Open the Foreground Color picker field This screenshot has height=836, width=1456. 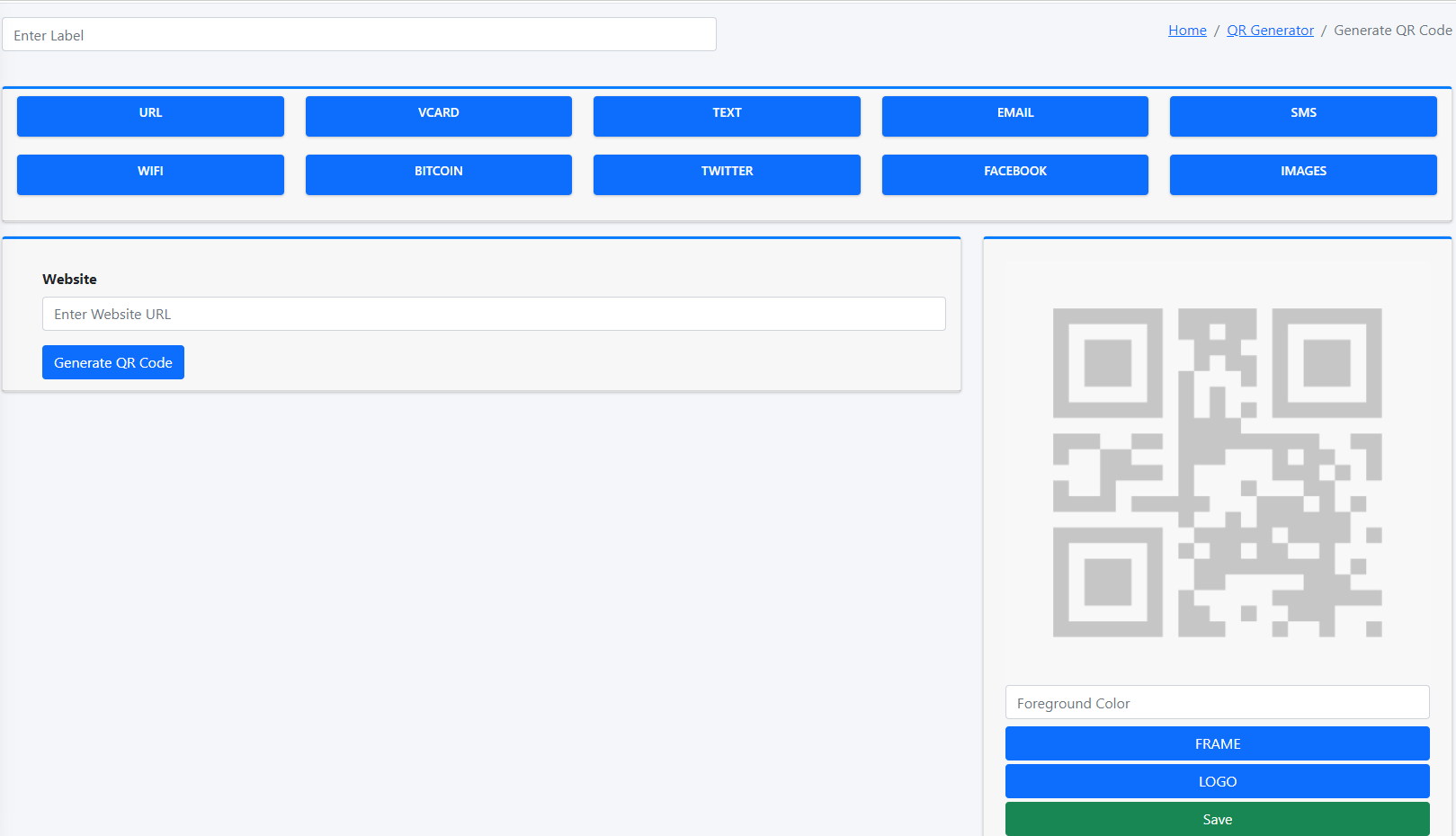[x=1217, y=703]
